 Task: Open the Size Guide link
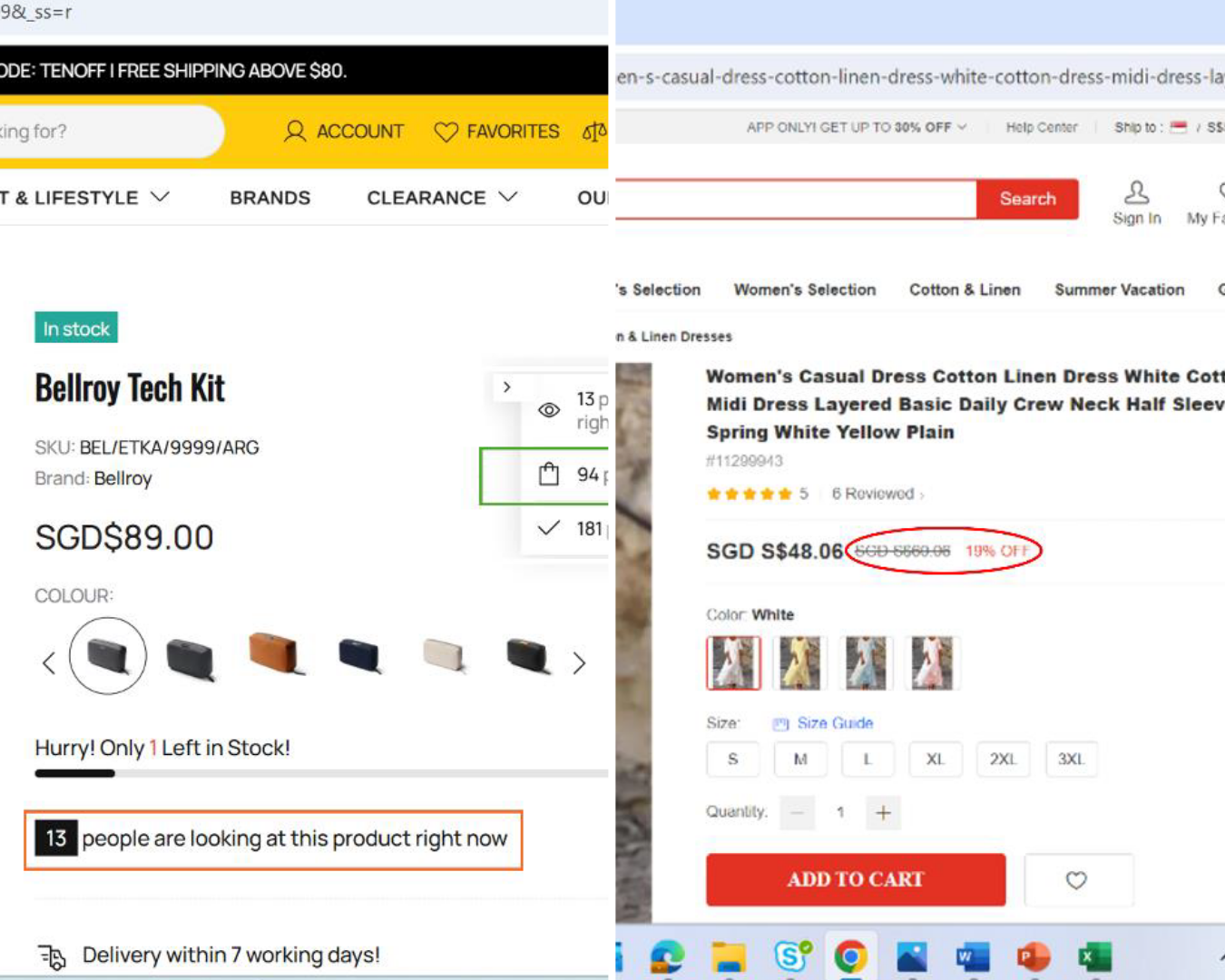point(835,723)
